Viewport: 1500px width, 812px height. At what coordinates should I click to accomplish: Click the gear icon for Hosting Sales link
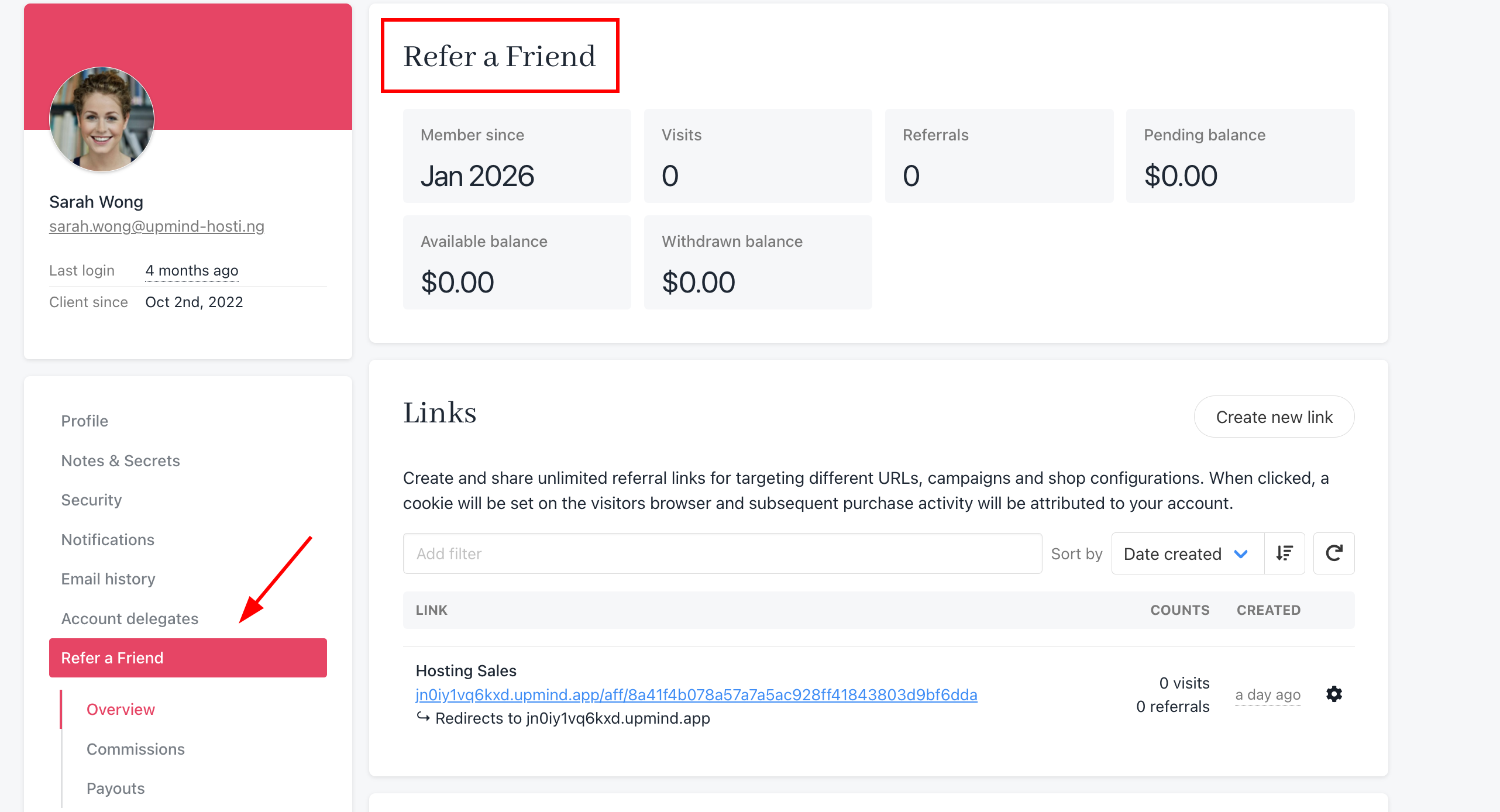tap(1334, 694)
